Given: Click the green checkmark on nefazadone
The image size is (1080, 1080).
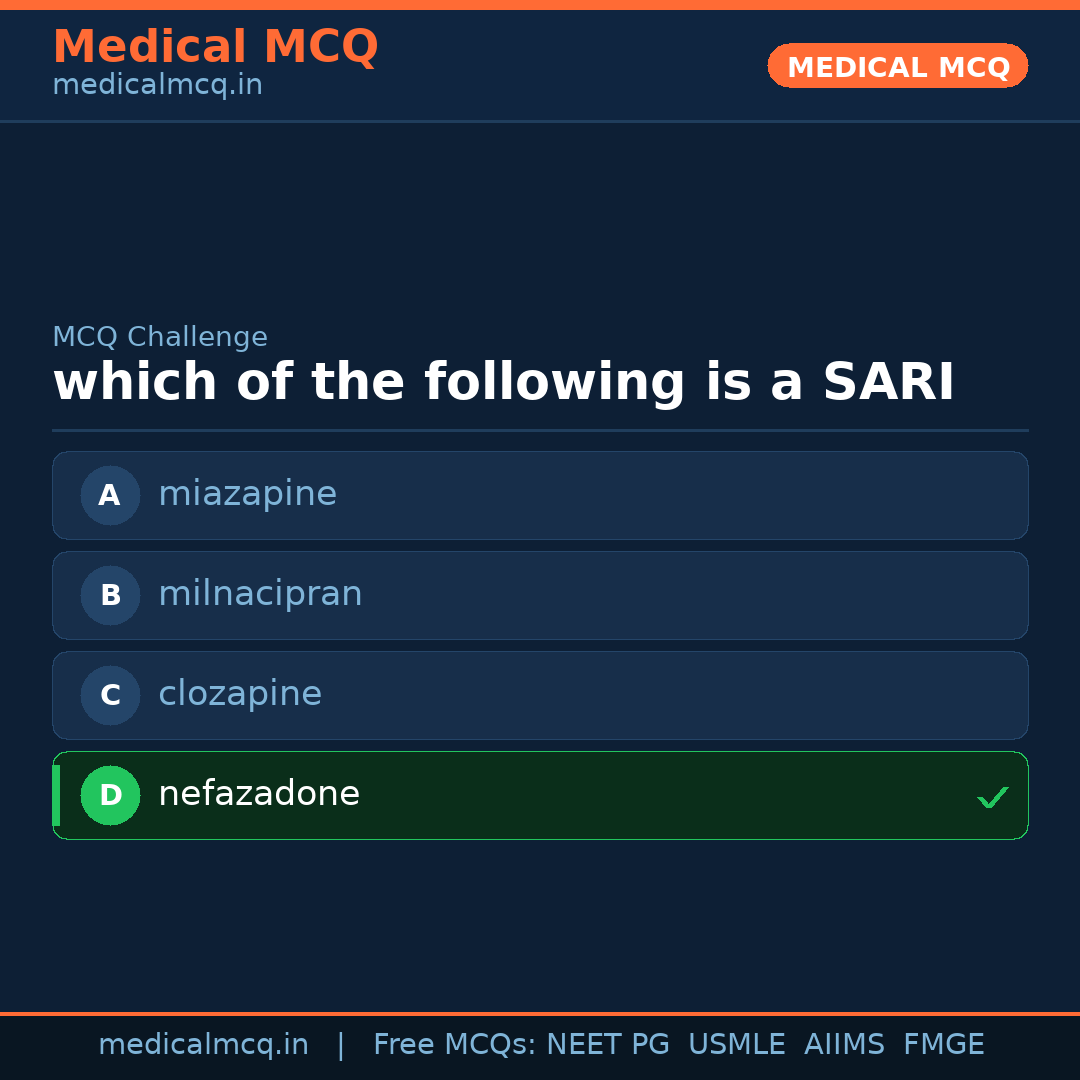Looking at the screenshot, I should pos(992,797).
